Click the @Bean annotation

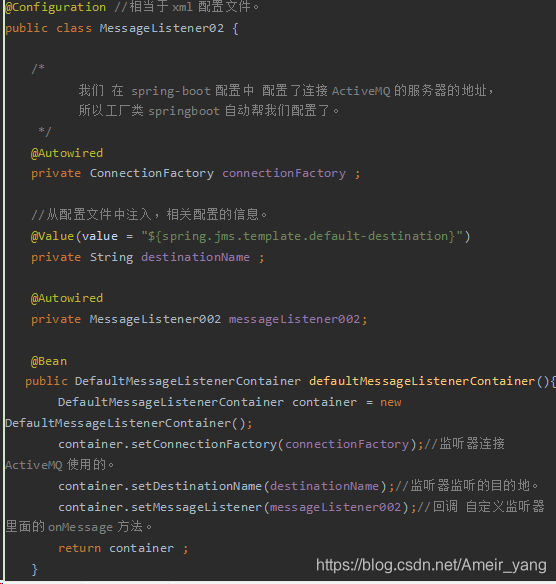(x=49, y=361)
